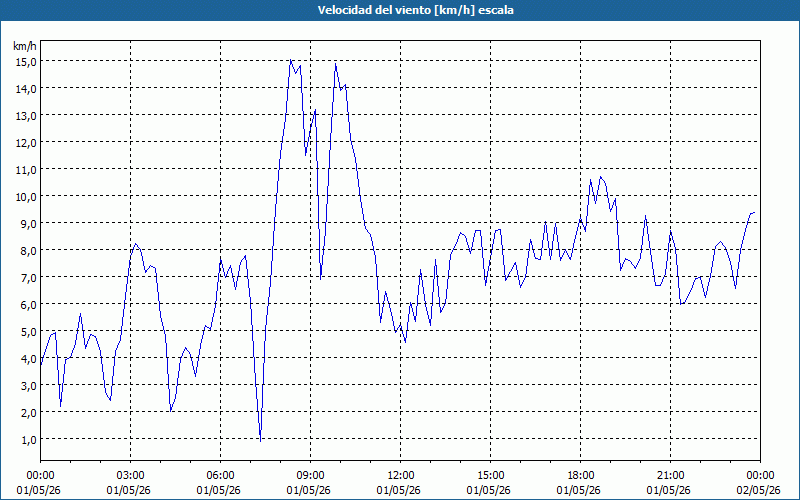The width and height of the screenshot is (800, 500).
Task: Click the lowest wind speed dip below 1,0
Action: coord(260,441)
